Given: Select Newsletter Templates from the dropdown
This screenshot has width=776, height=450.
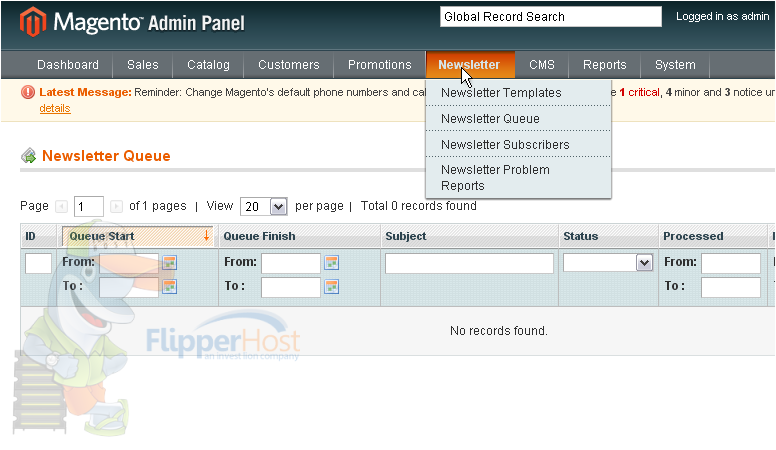Looking at the screenshot, I should click(518, 93).
